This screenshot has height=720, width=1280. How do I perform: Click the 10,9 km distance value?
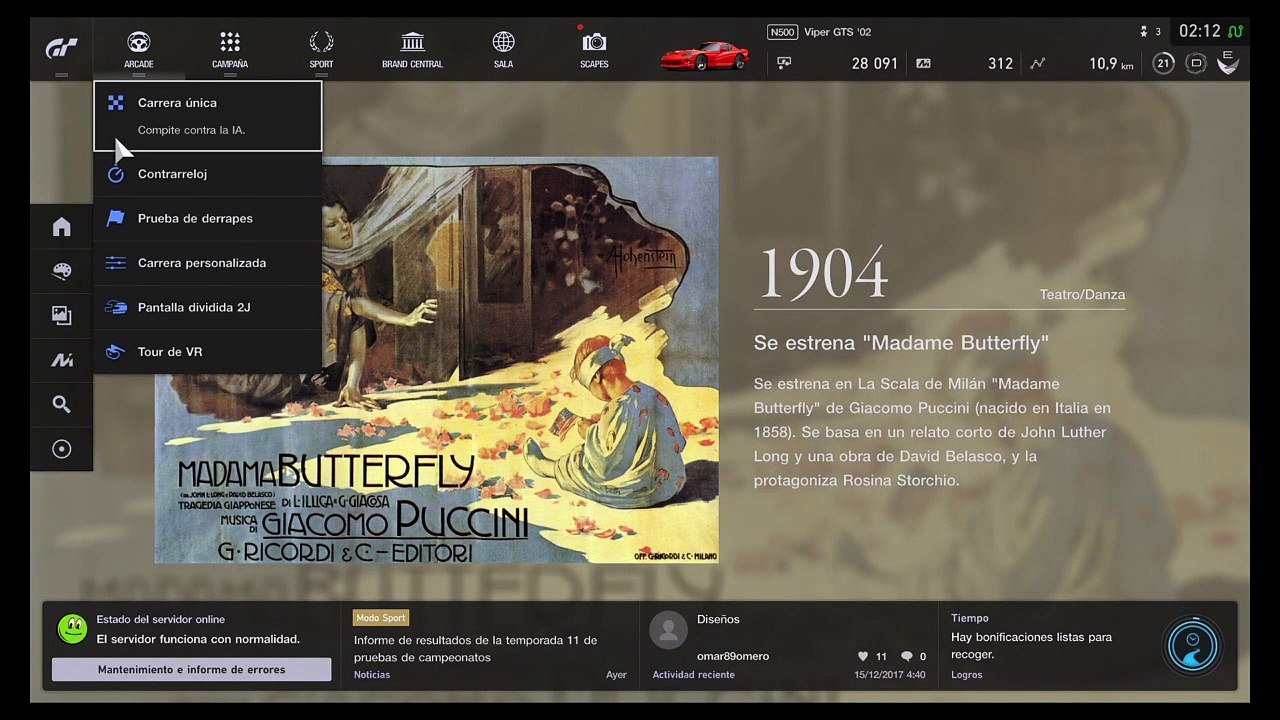tap(1111, 63)
